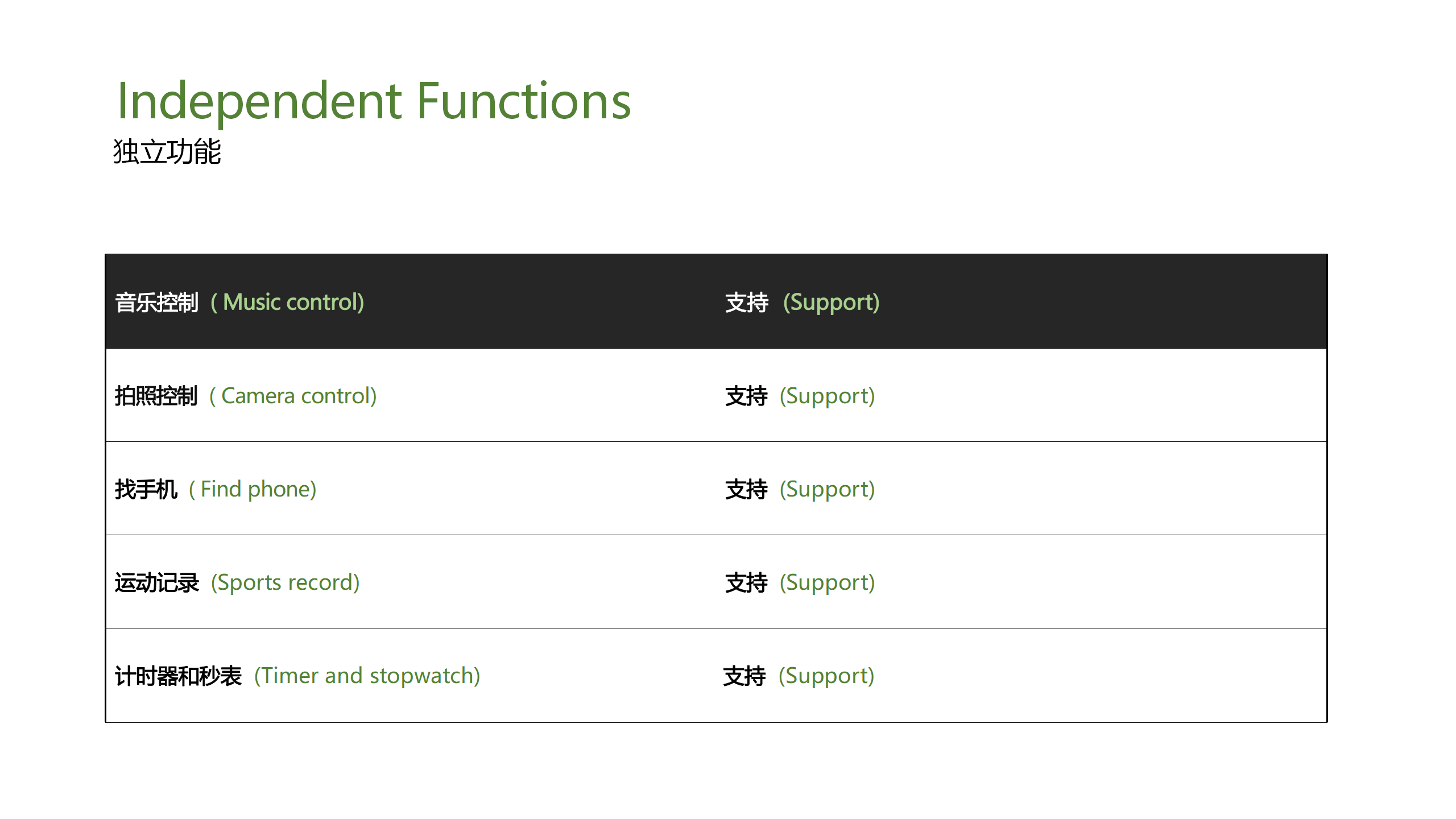This screenshot has width=1456, height=819.
Task: Select the 计时器和秒表 Chinese label
Action: coord(178,676)
